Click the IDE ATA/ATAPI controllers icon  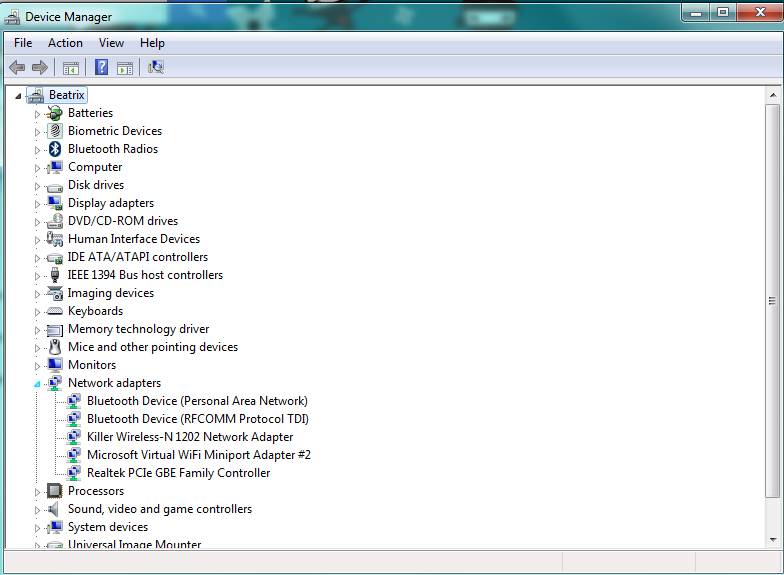coord(54,258)
